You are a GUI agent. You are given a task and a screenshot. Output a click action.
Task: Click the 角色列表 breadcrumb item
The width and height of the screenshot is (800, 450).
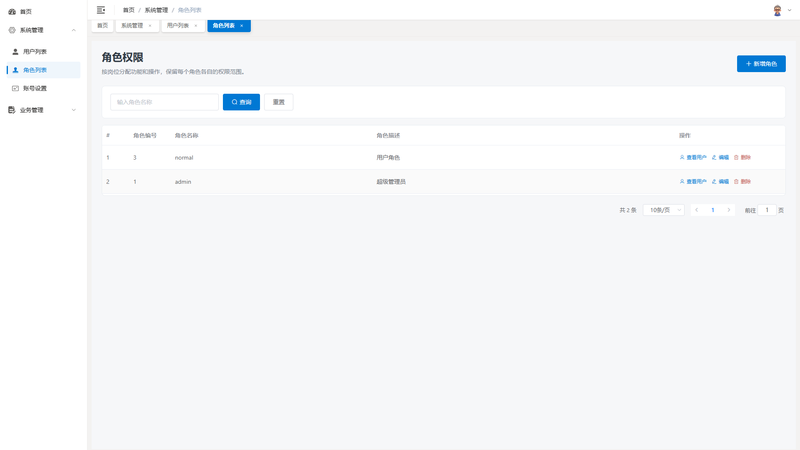pyautogui.click(x=189, y=10)
